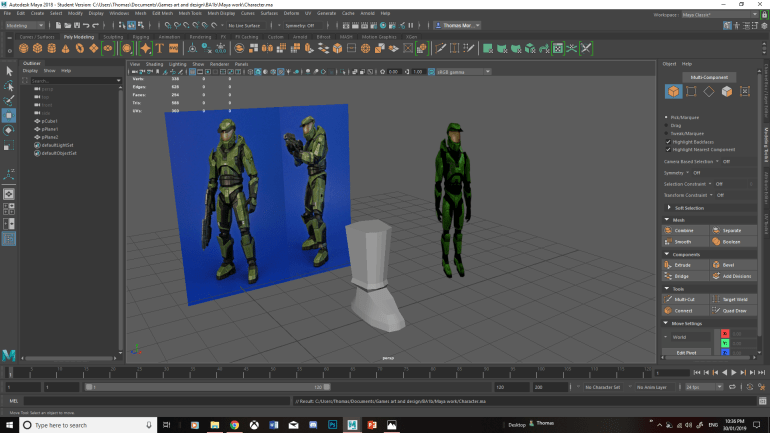Click the Target Weld button

click(x=733, y=299)
